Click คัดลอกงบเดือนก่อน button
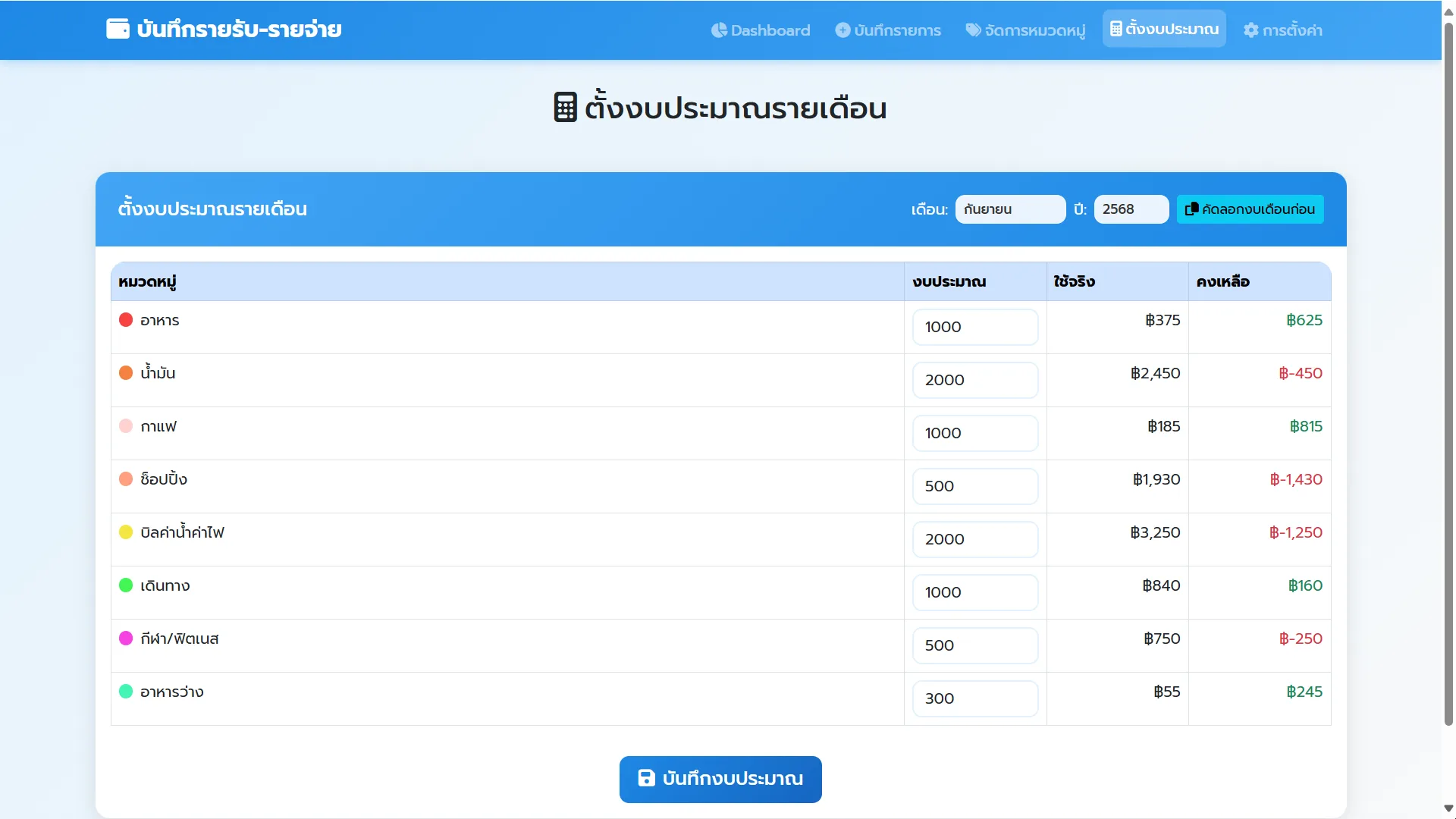Screen dimensions: 1456x819 (1250, 209)
